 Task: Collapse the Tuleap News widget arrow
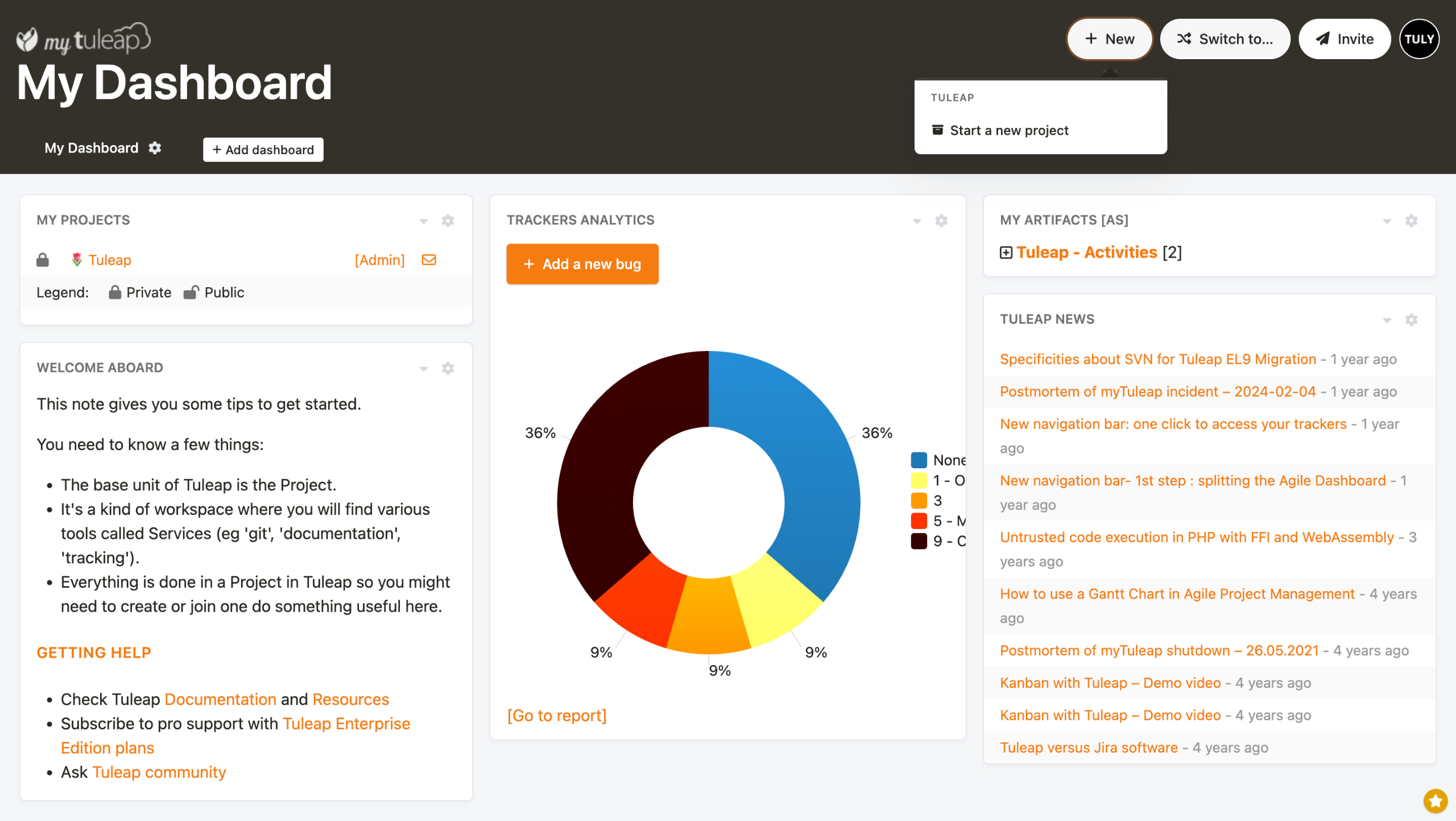(x=1387, y=320)
